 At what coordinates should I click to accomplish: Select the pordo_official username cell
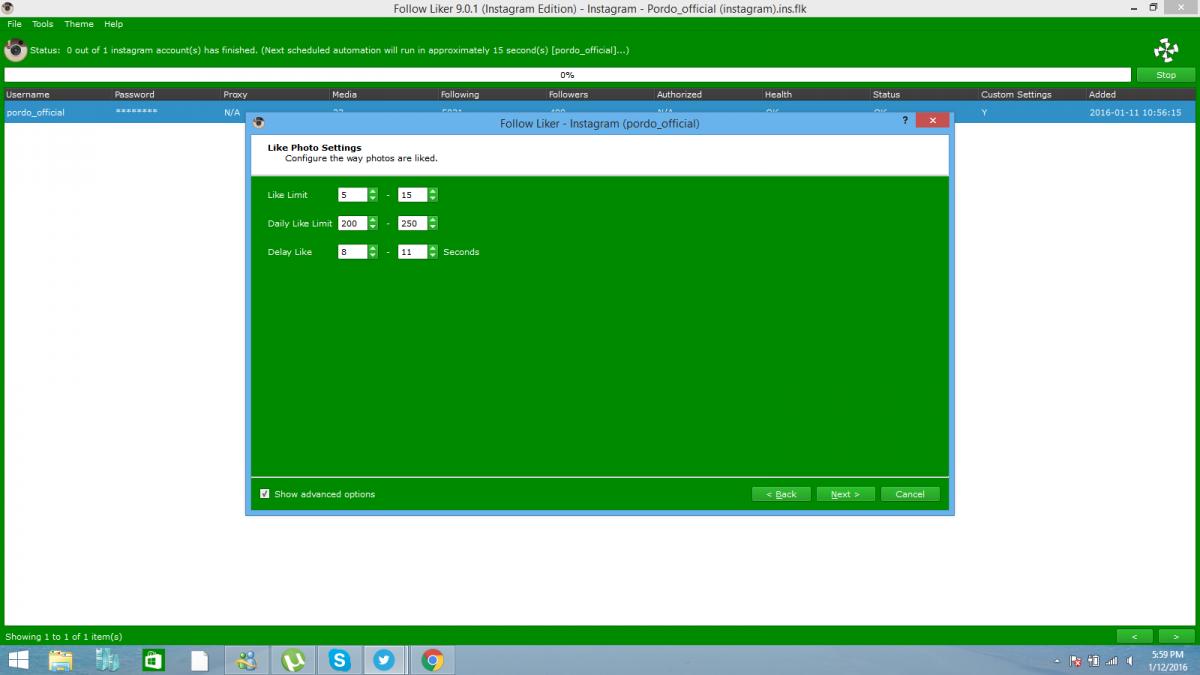57,113
